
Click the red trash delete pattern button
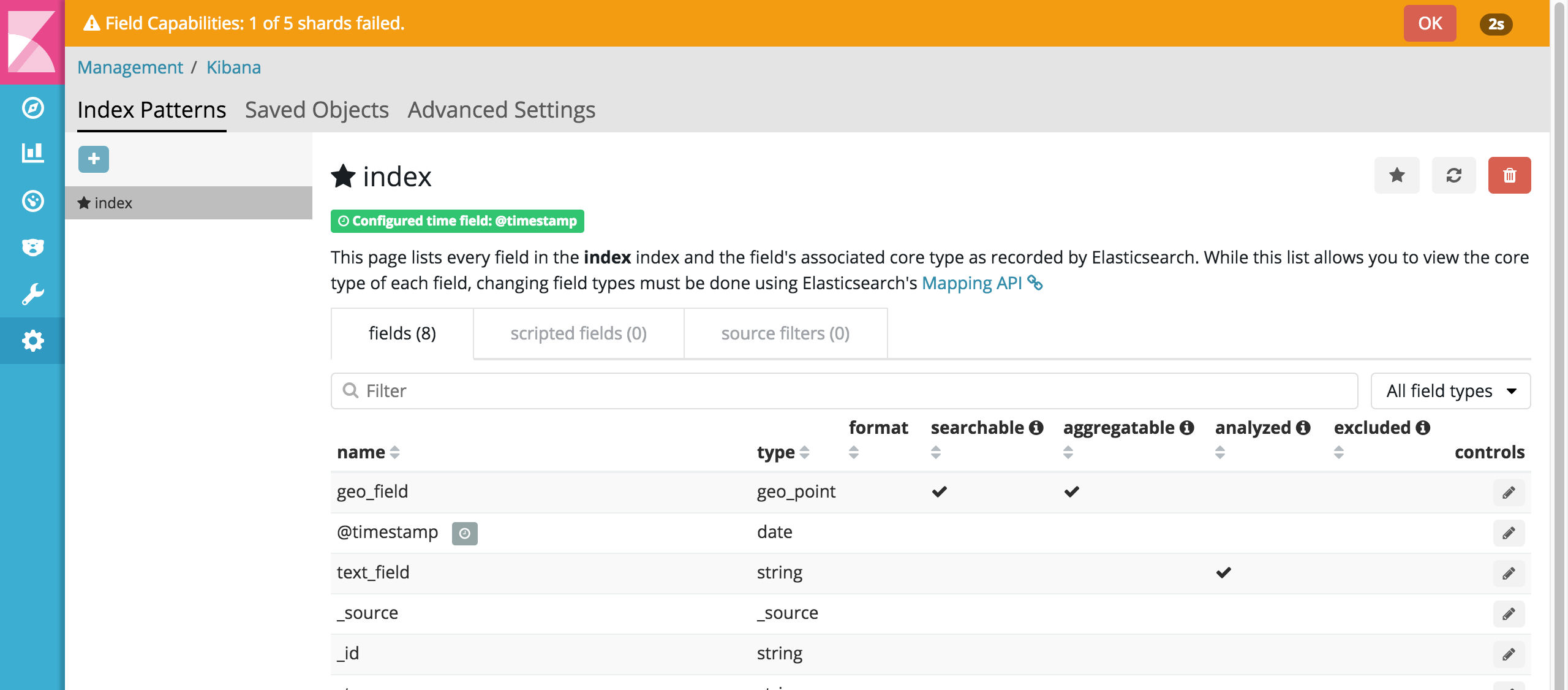pos(1509,176)
